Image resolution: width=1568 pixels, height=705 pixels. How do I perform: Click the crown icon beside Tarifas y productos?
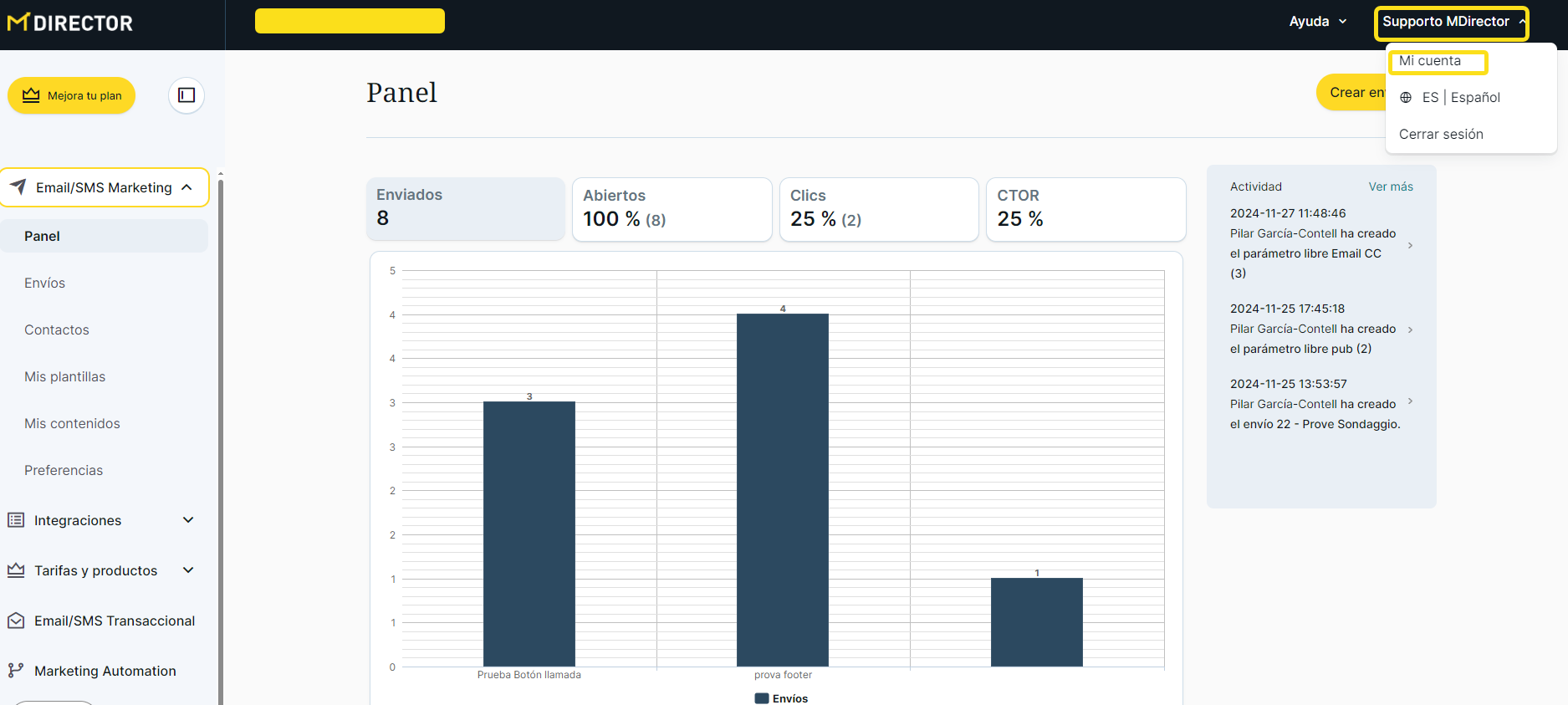[16, 570]
